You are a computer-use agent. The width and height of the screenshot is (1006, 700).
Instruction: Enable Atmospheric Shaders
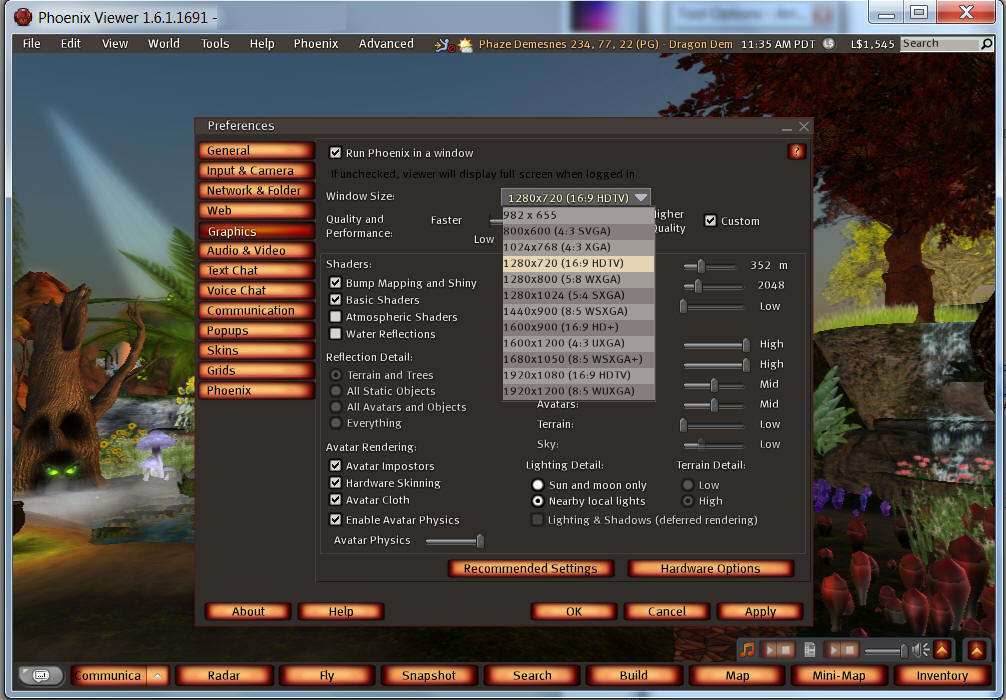coord(335,316)
